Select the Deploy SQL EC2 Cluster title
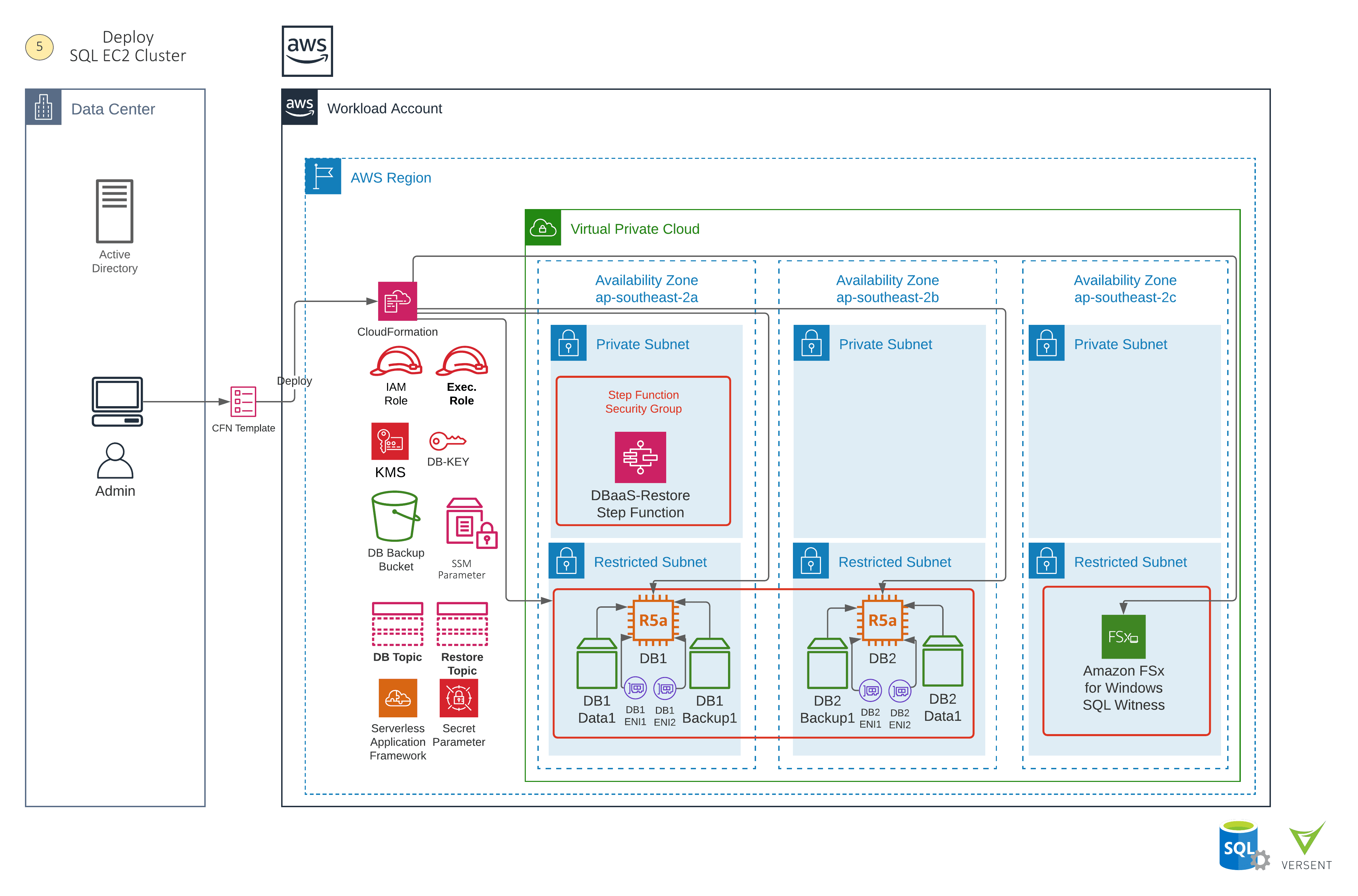 tap(128, 46)
